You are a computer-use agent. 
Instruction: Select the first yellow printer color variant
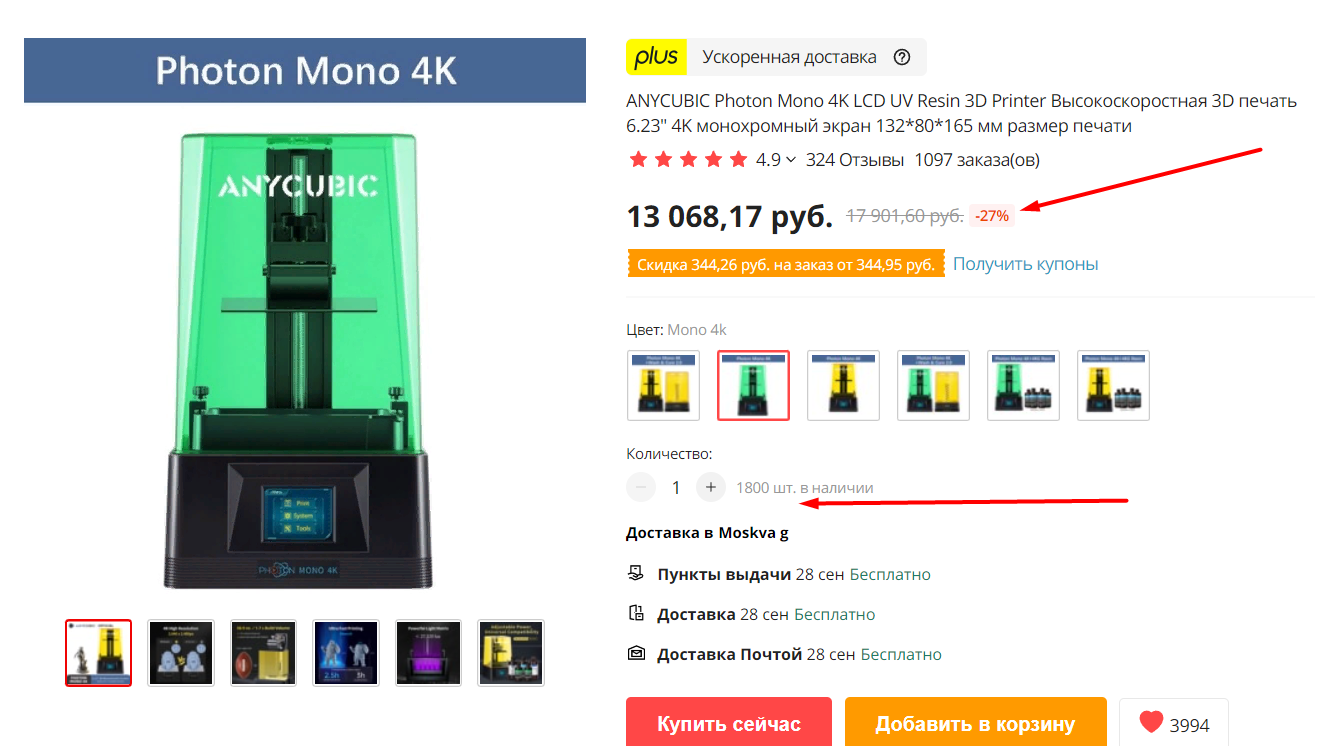click(x=663, y=385)
